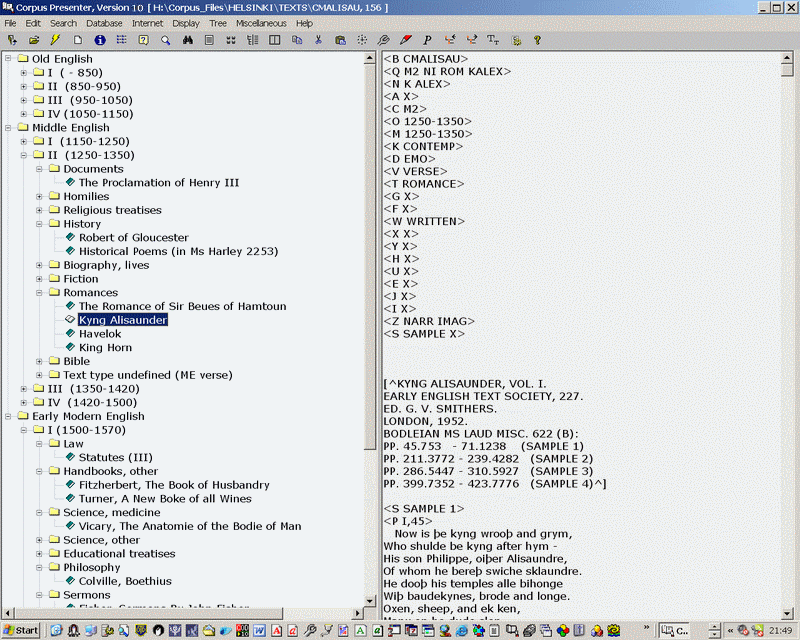
Task: Expand Middle English period III (1350-1420)
Action: coord(24,389)
